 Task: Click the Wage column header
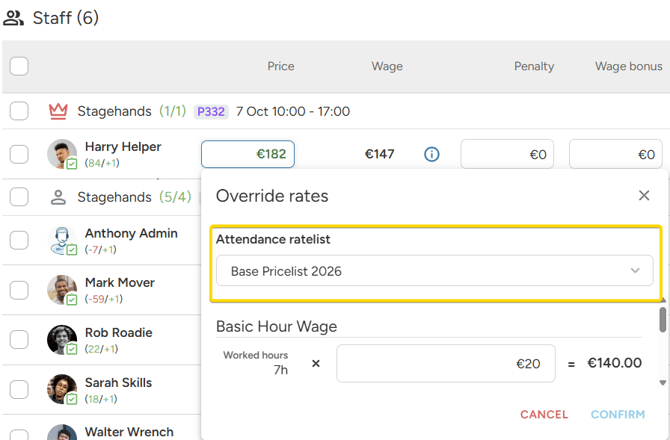(x=387, y=66)
